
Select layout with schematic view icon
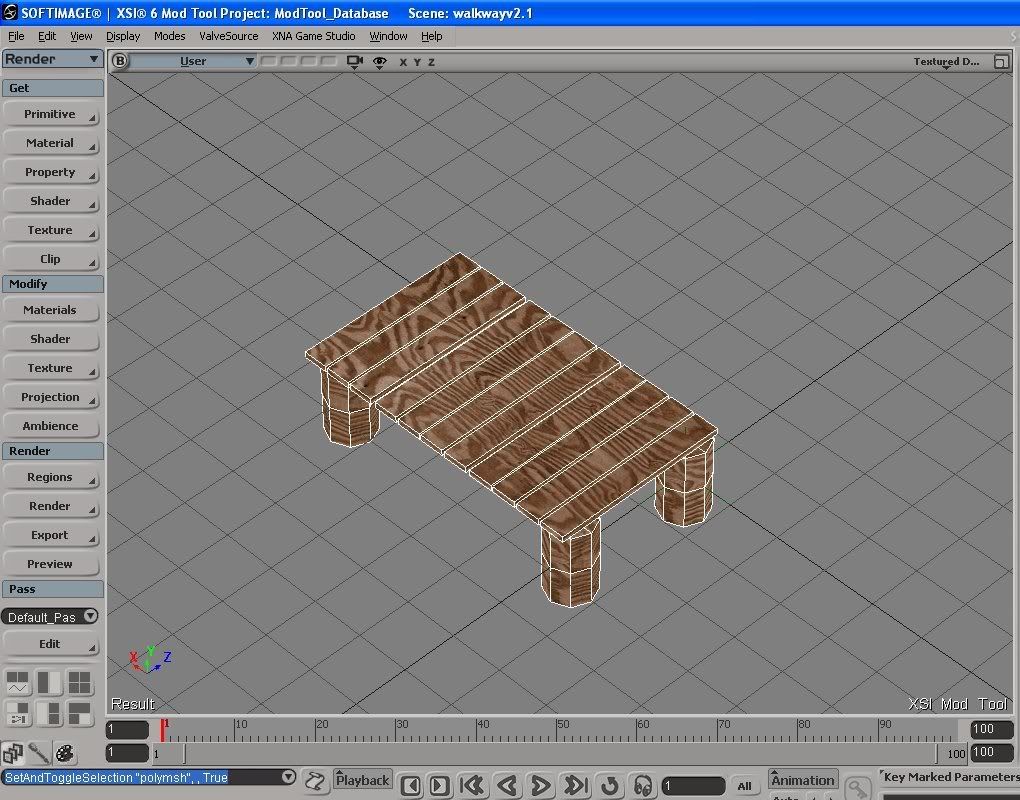(x=18, y=713)
